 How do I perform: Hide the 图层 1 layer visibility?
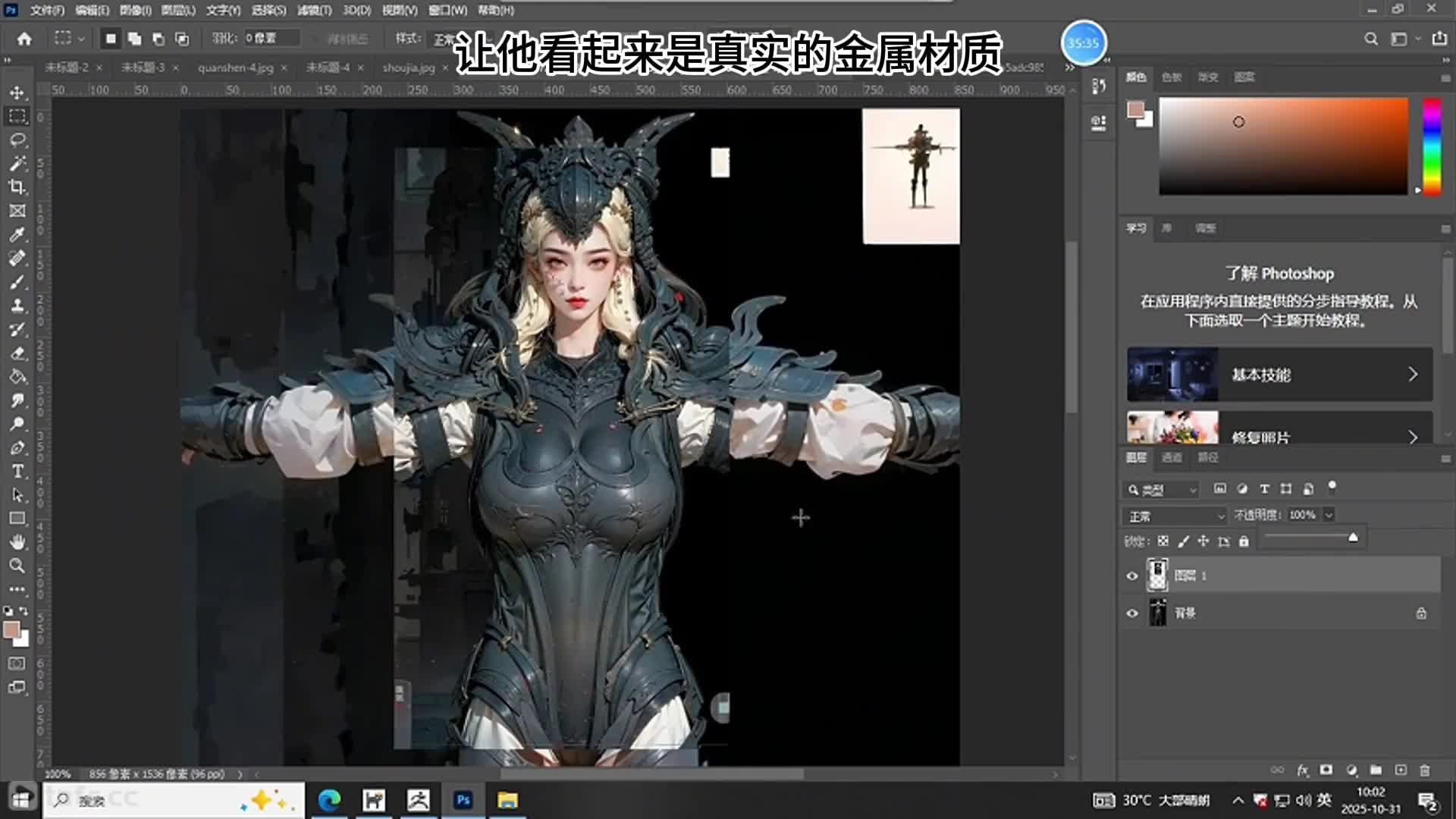[1132, 576]
